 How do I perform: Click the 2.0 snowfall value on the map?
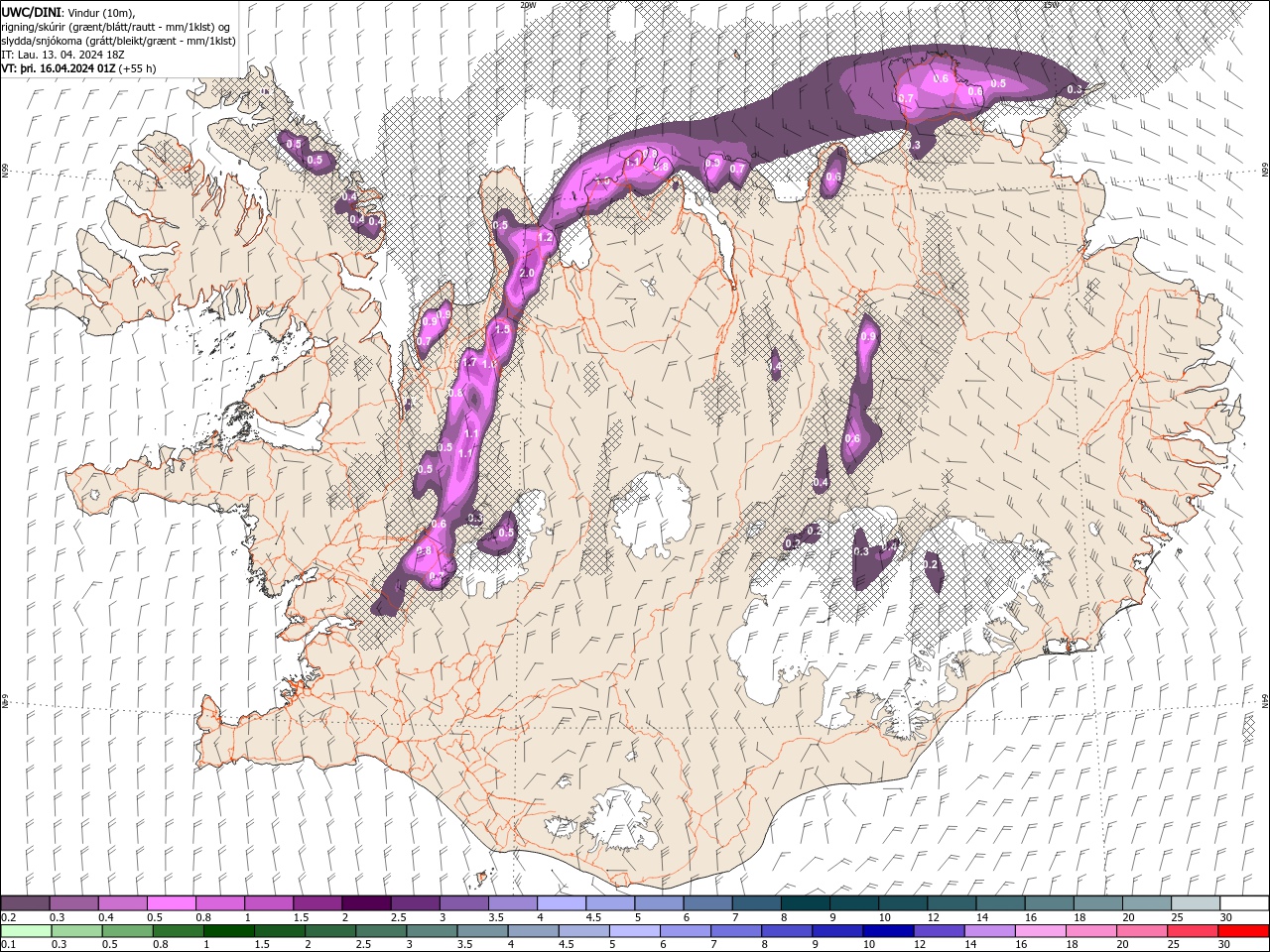[527, 274]
